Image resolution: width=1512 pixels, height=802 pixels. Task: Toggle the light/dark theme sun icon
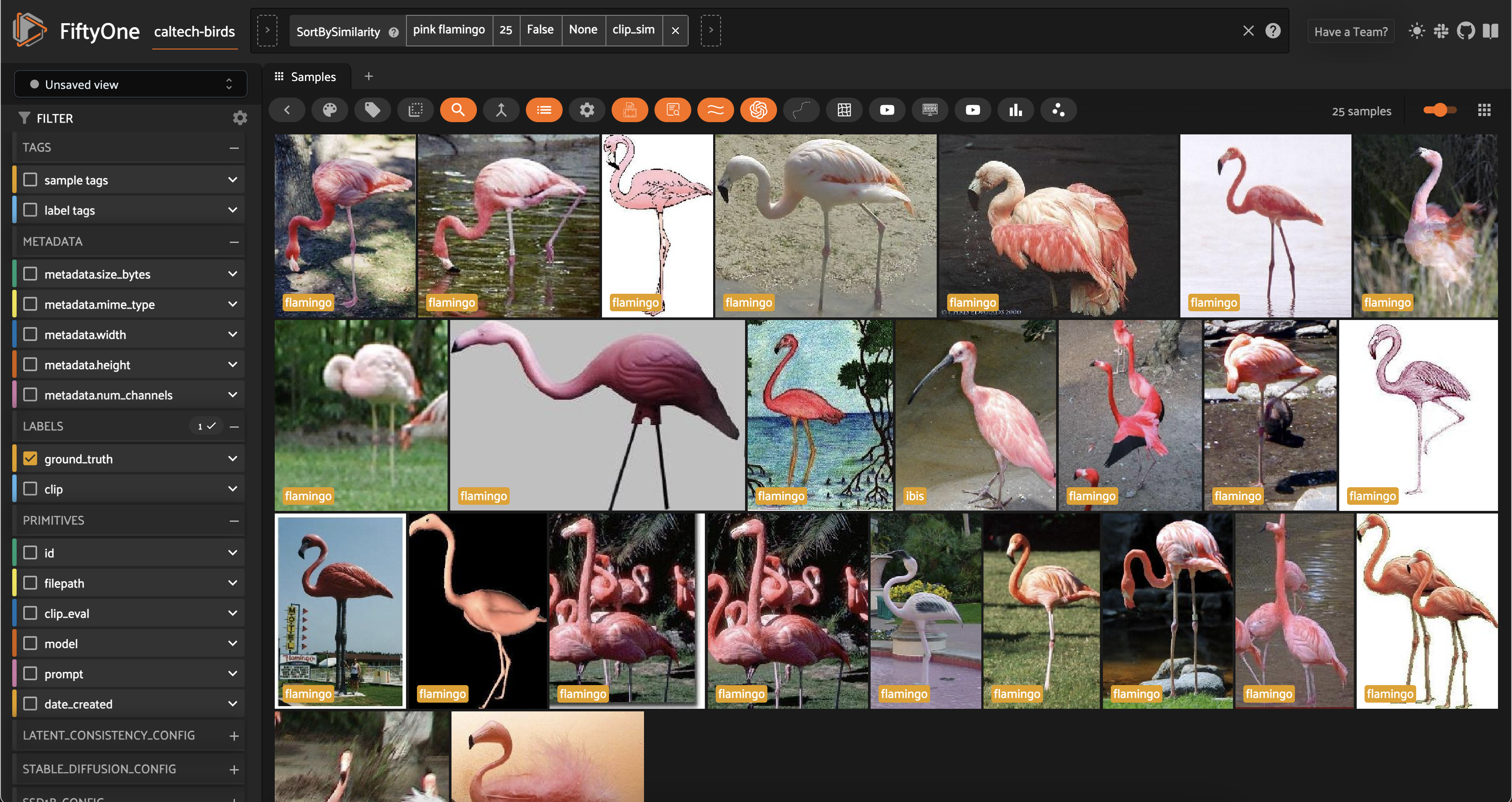1416,31
